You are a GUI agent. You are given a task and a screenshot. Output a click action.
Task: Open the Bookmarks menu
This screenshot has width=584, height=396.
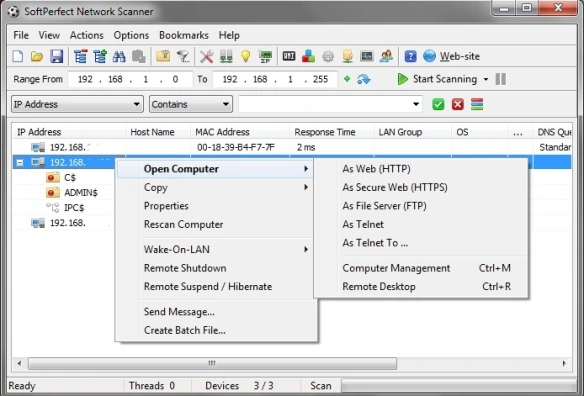point(184,35)
